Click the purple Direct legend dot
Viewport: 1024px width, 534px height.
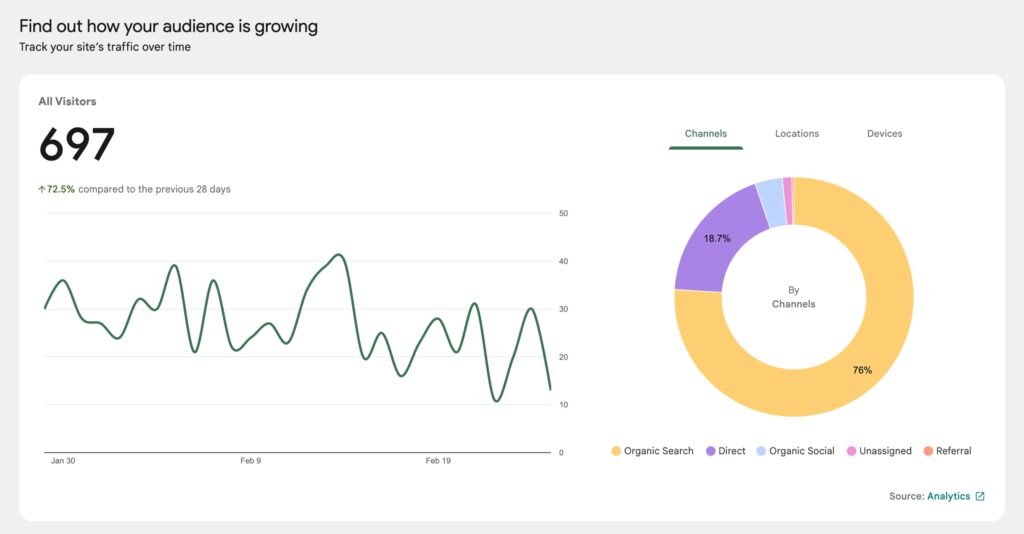point(711,451)
